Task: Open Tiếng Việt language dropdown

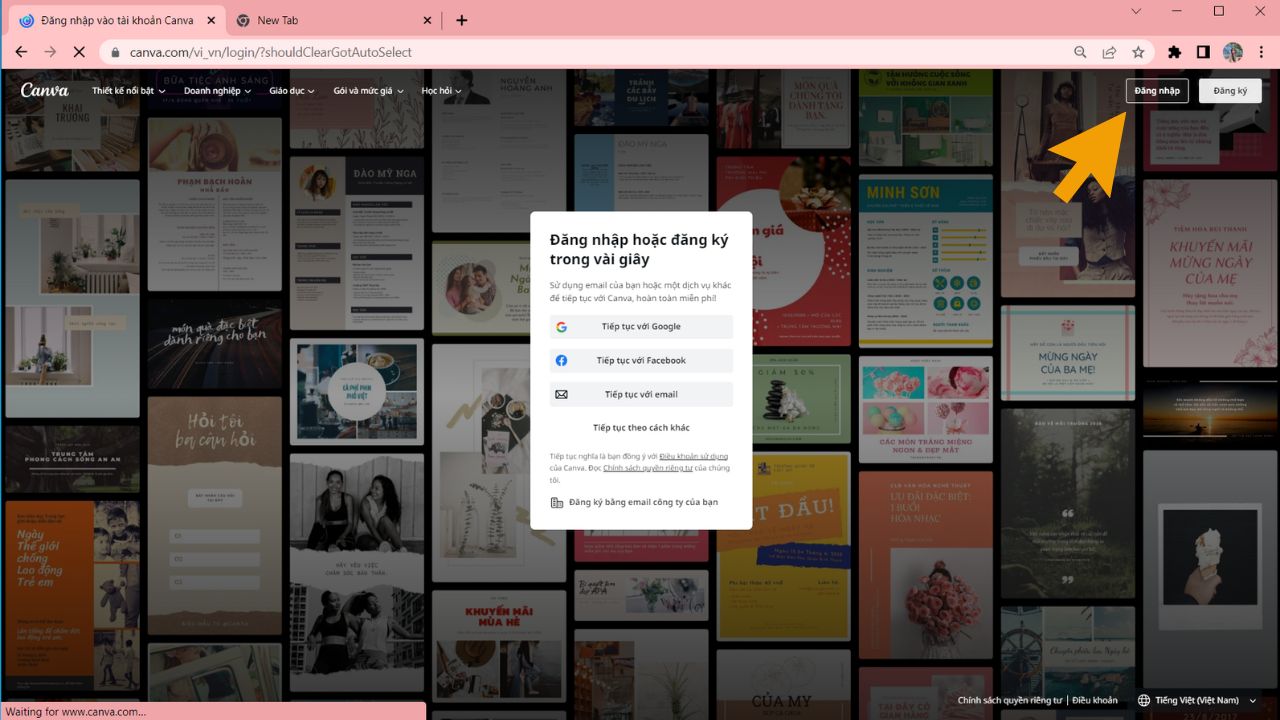Action: [1198, 701]
